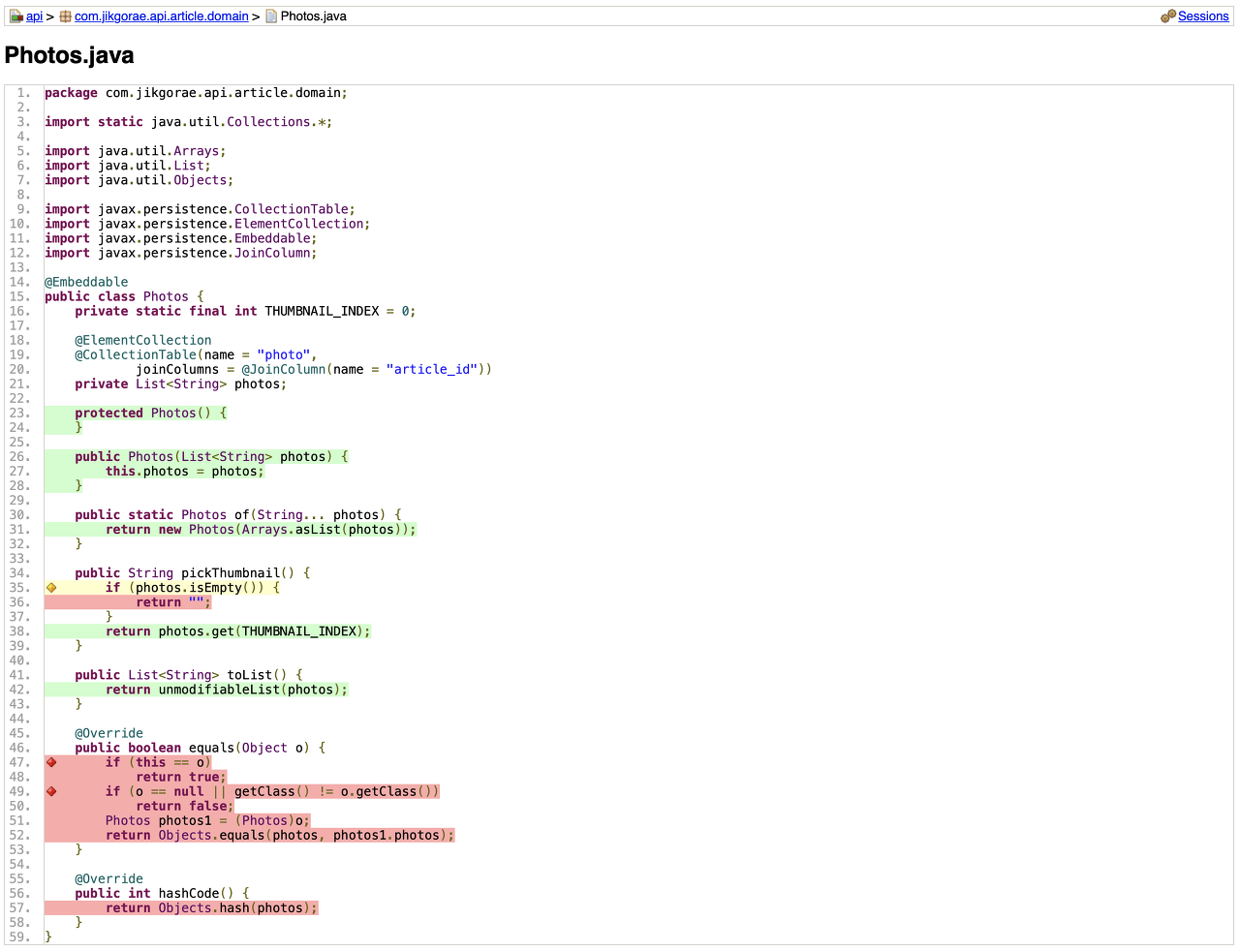Screen dimensions: 1240x952
Task: Click the toList() method signature
Action: [188, 674]
